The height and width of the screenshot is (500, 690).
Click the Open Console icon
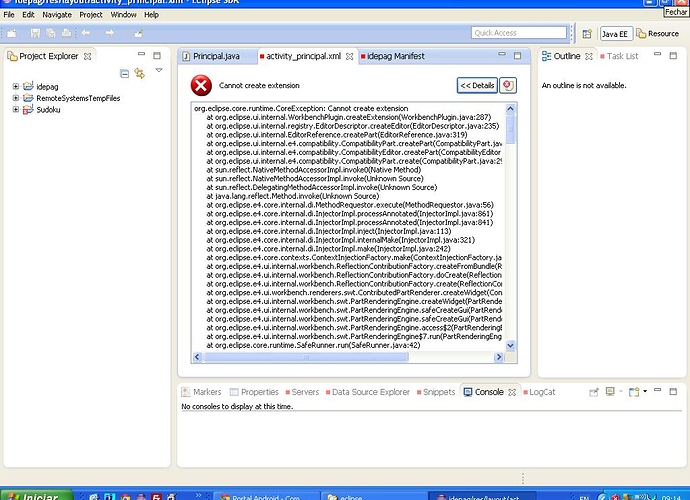[634, 392]
